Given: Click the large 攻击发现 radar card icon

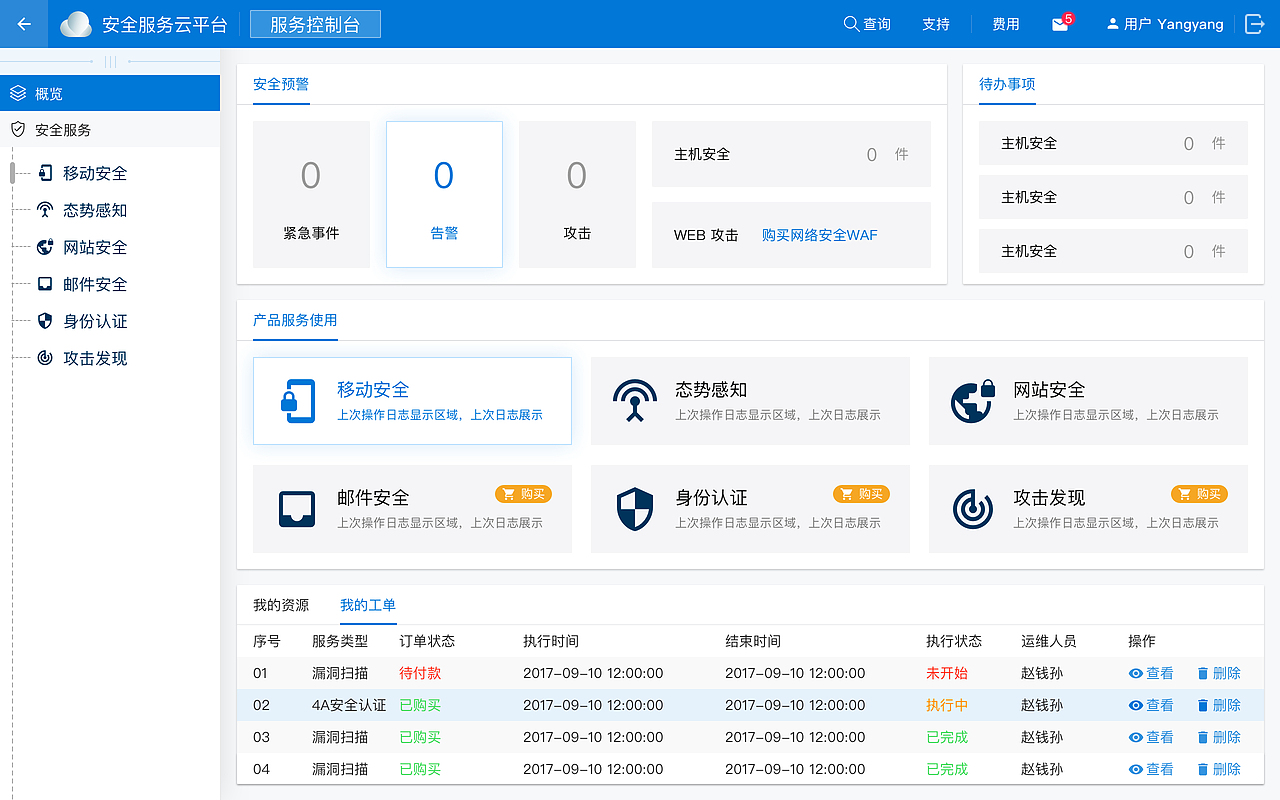Looking at the screenshot, I should (973, 509).
